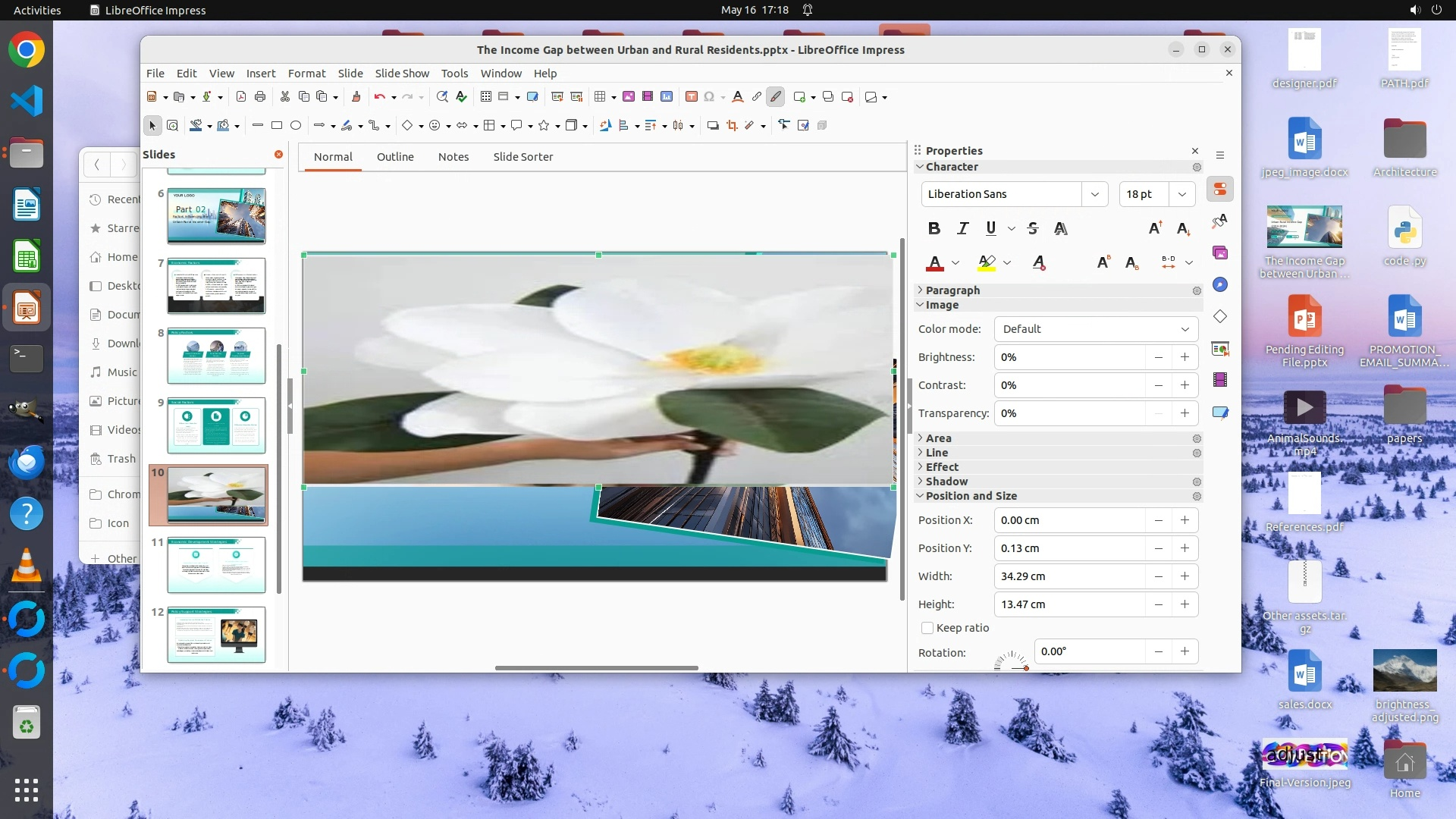This screenshot has width=1456, height=819.
Task: Expand the Paragraph section
Action: click(x=952, y=290)
